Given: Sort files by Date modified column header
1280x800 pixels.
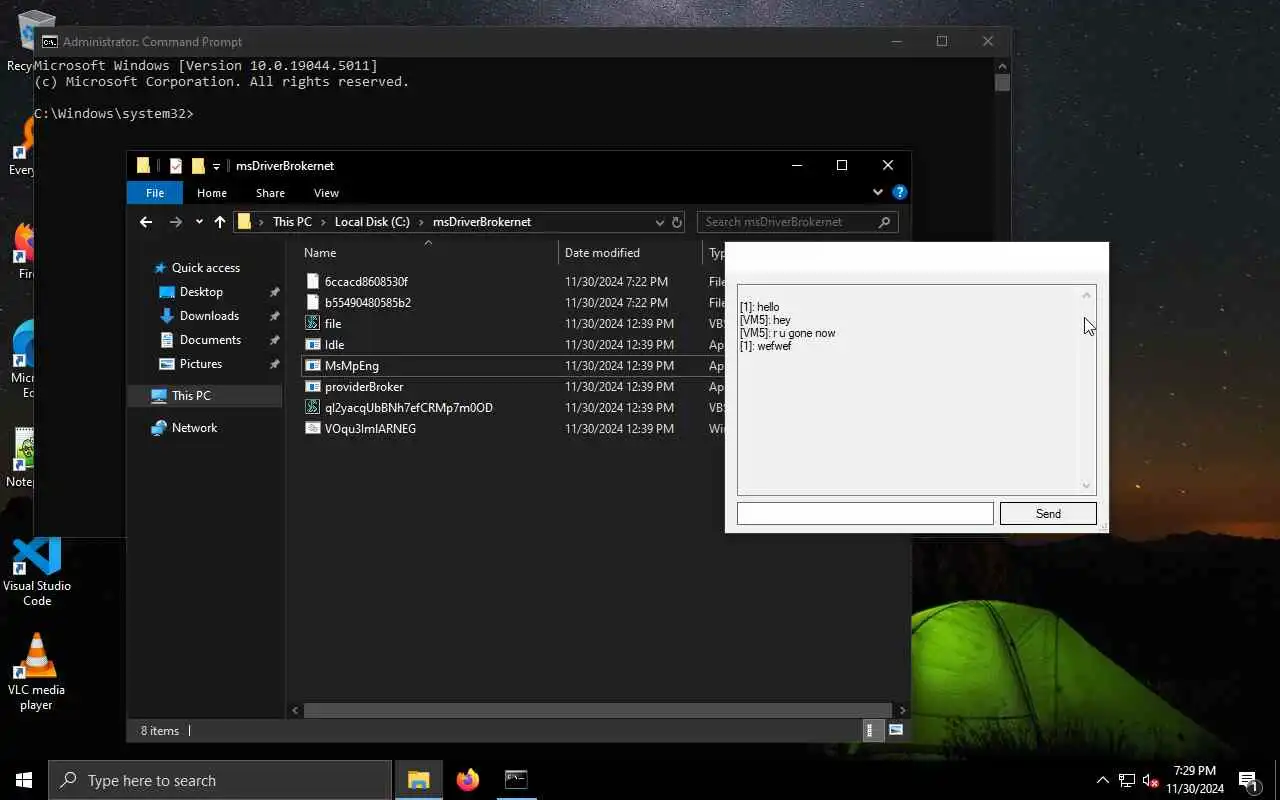Looking at the screenshot, I should pos(602,253).
